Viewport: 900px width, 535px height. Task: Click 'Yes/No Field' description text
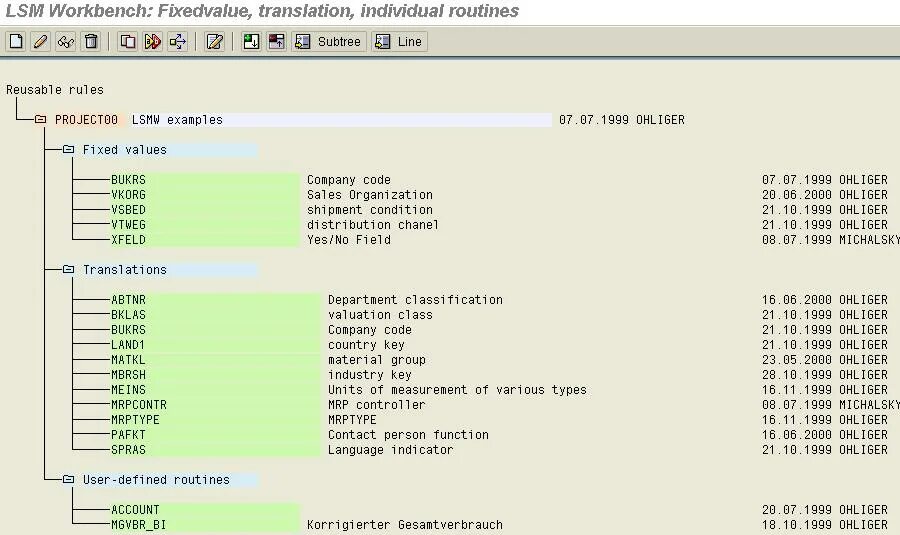(x=348, y=239)
